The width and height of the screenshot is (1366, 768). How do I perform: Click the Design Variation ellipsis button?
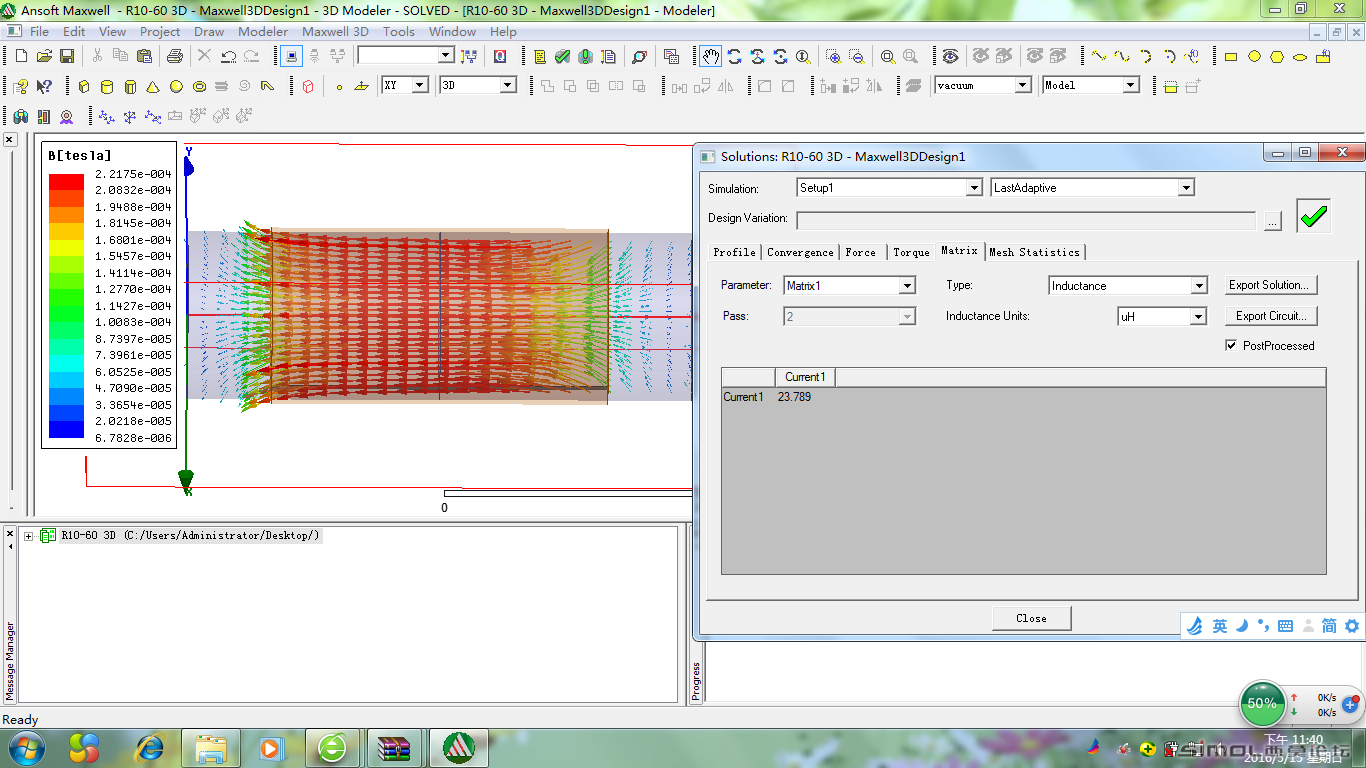(x=1272, y=222)
